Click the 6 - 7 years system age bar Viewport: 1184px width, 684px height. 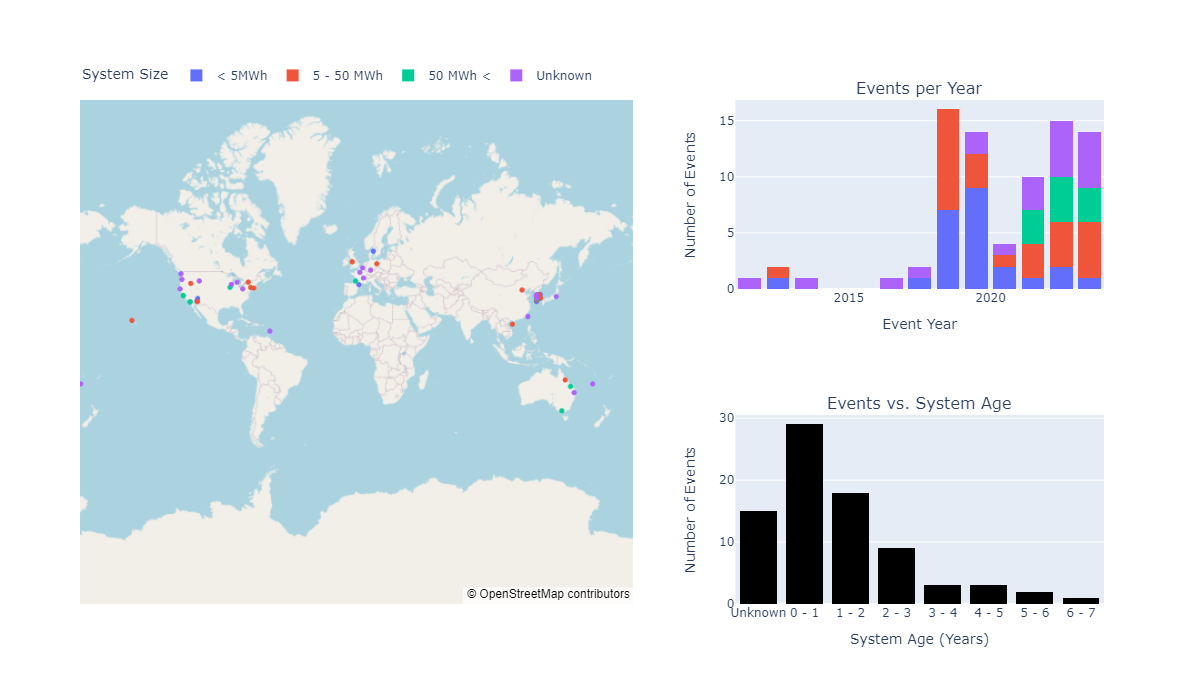click(x=1080, y=600)
